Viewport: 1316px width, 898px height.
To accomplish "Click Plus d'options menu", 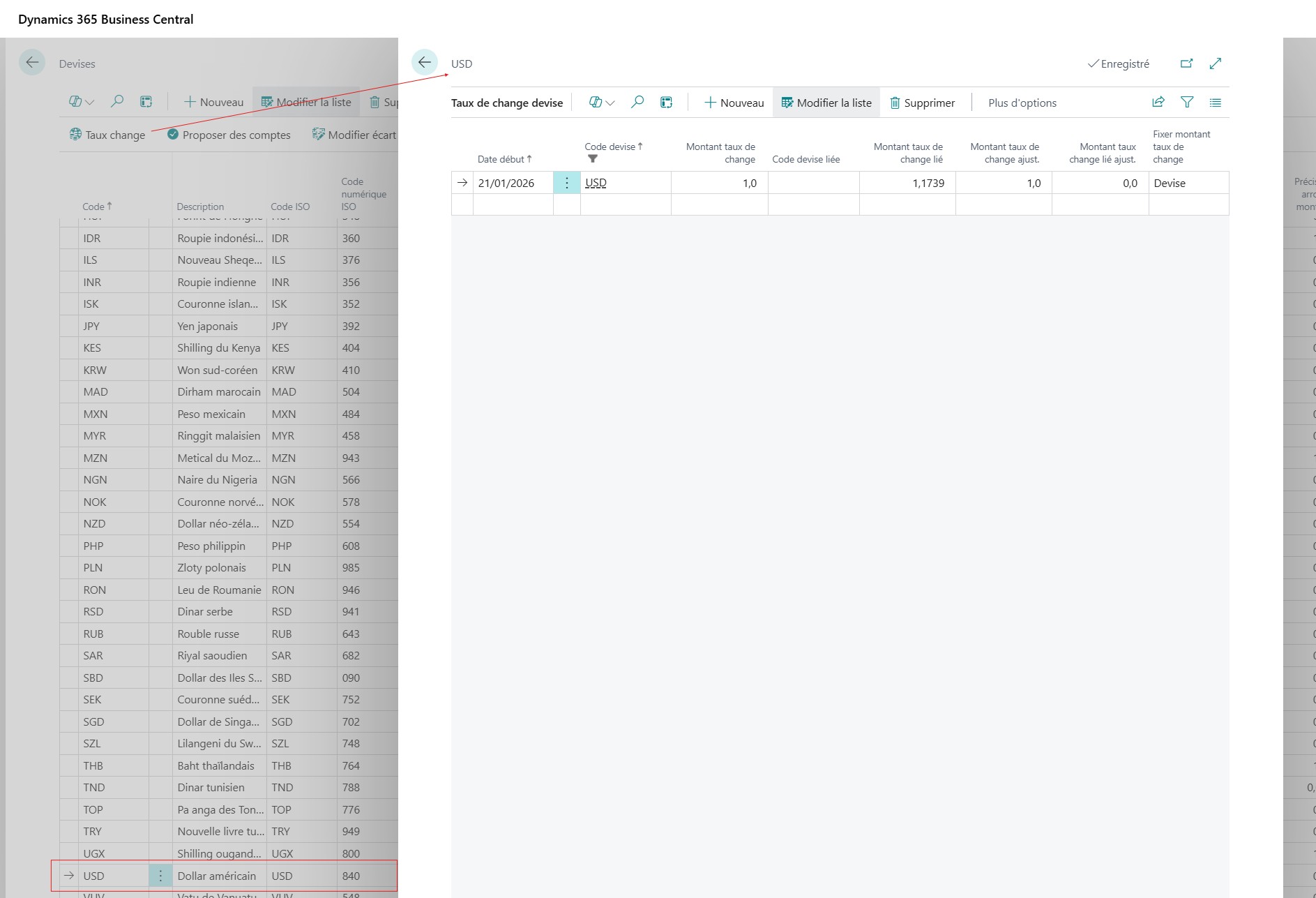I will [x=1022, y=103].
